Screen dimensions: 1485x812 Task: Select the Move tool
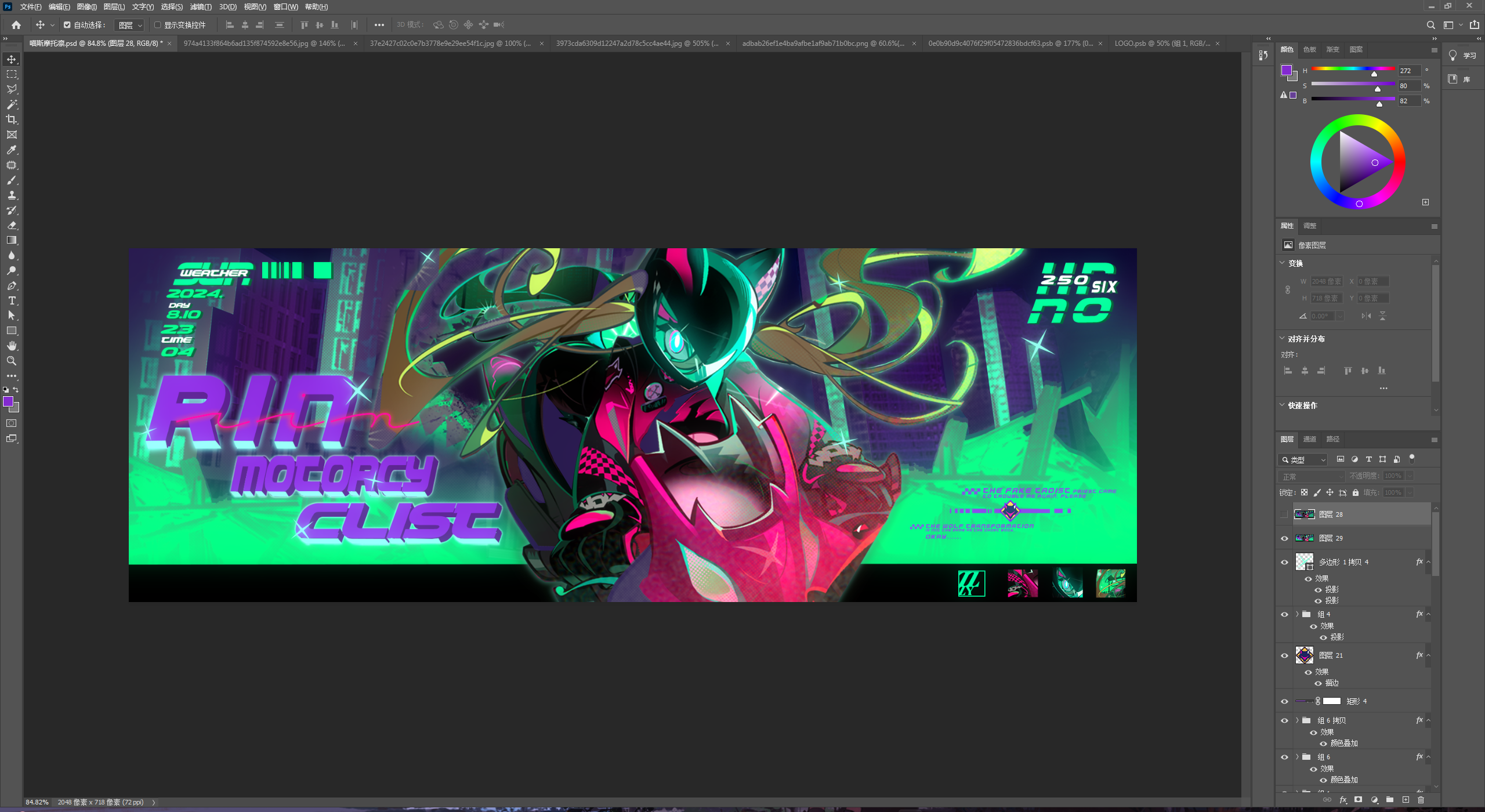pyautogui.click(x=12, y=59)
